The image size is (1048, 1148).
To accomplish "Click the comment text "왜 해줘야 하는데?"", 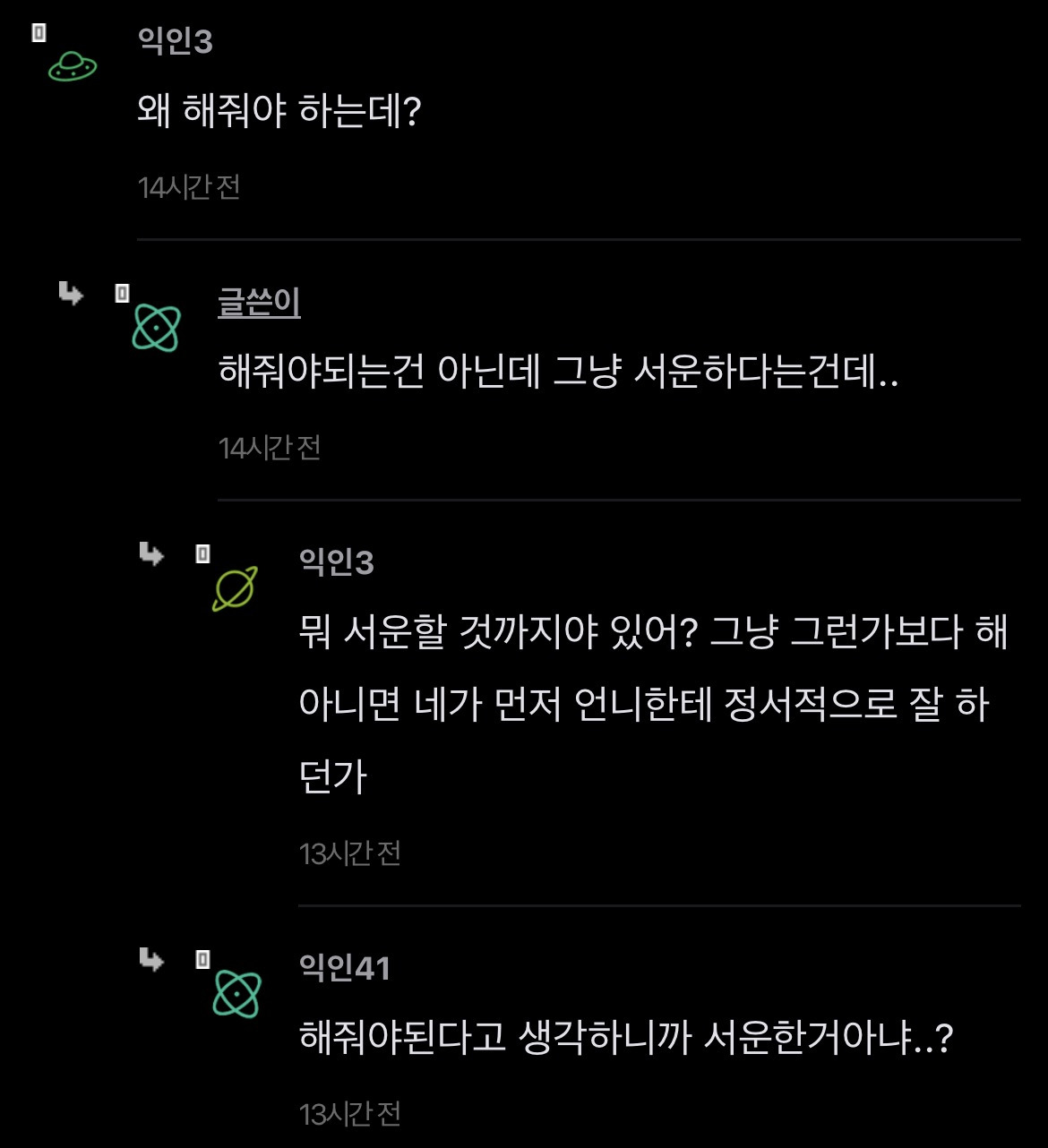I will click(279, 111).
